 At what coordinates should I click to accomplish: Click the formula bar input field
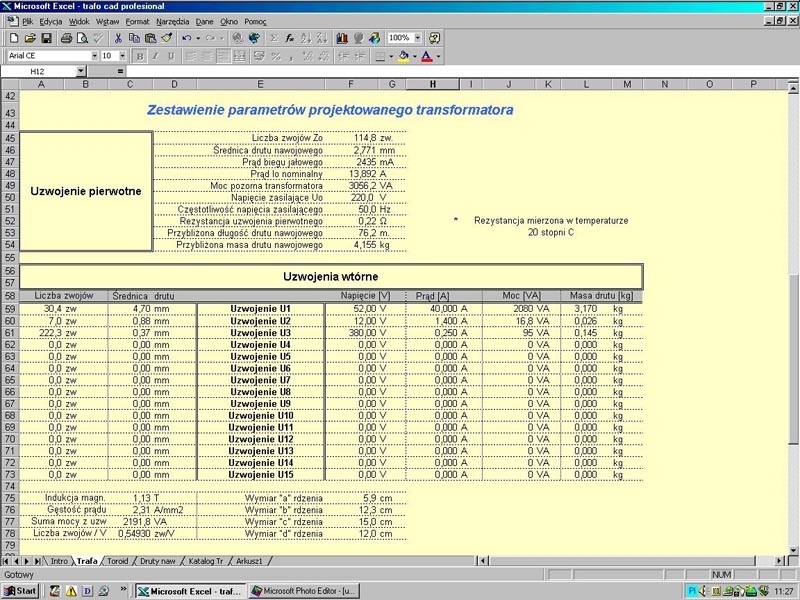(x=400, y=72)
